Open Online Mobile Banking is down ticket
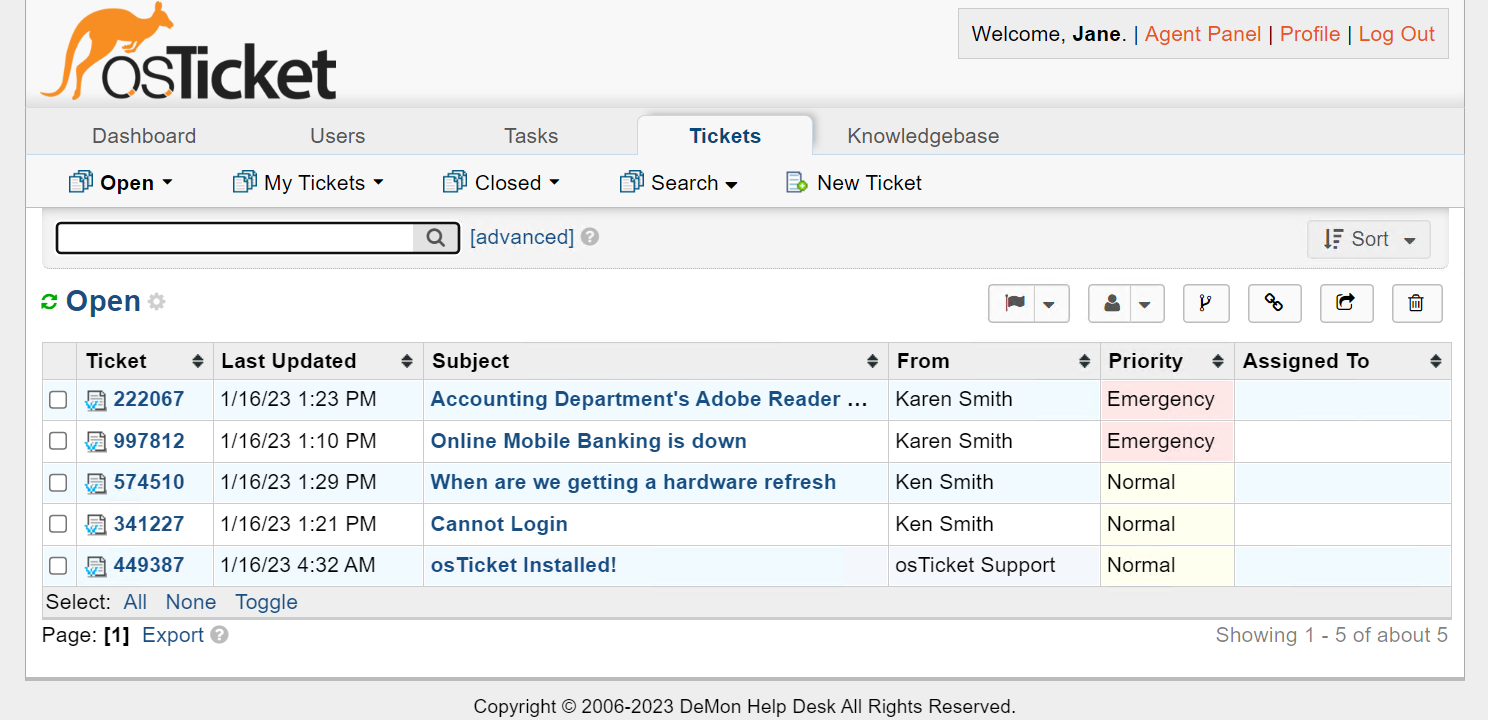The image size is (1488, 720). click(589, 441)
